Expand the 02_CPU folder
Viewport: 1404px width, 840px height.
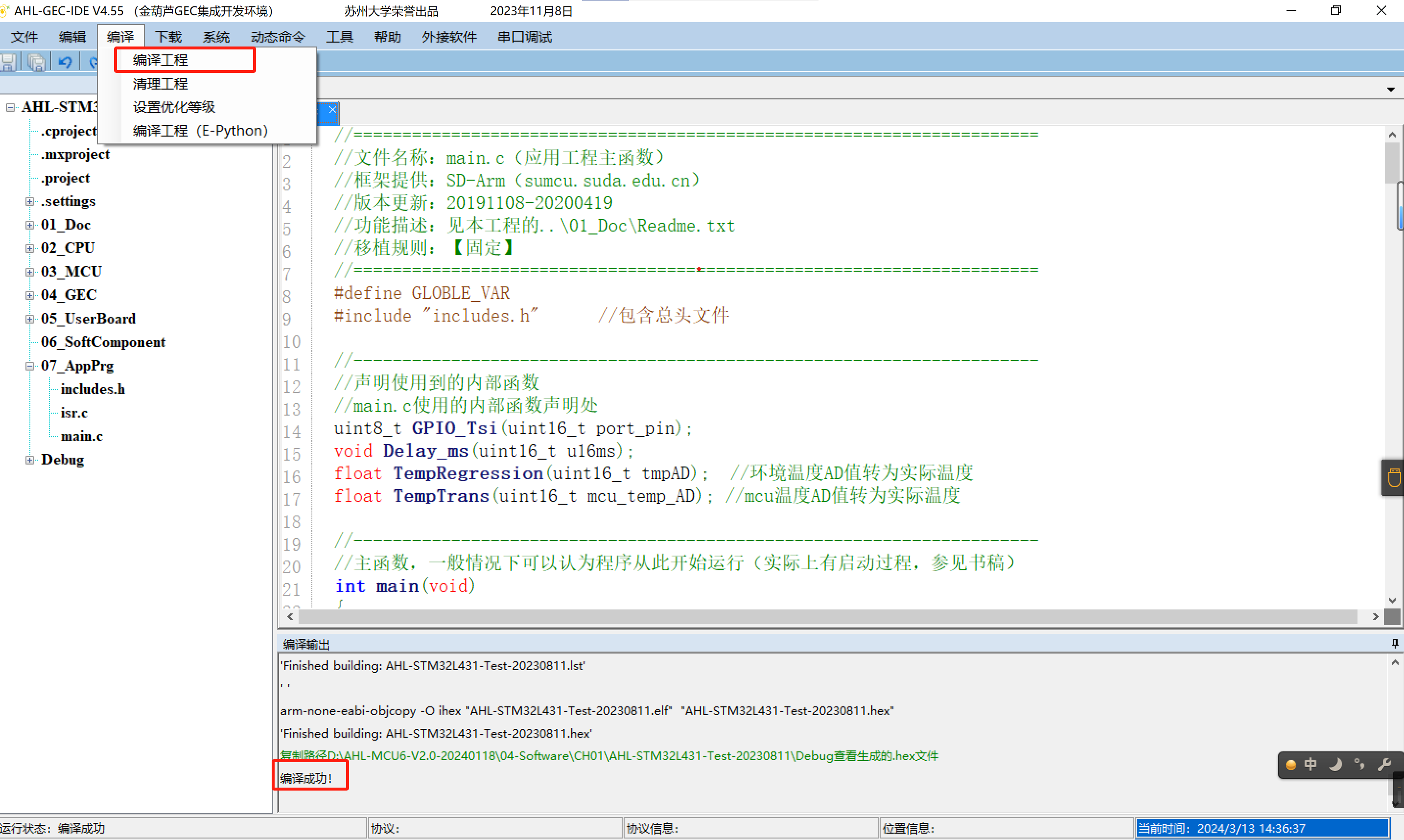coord(30,249)
